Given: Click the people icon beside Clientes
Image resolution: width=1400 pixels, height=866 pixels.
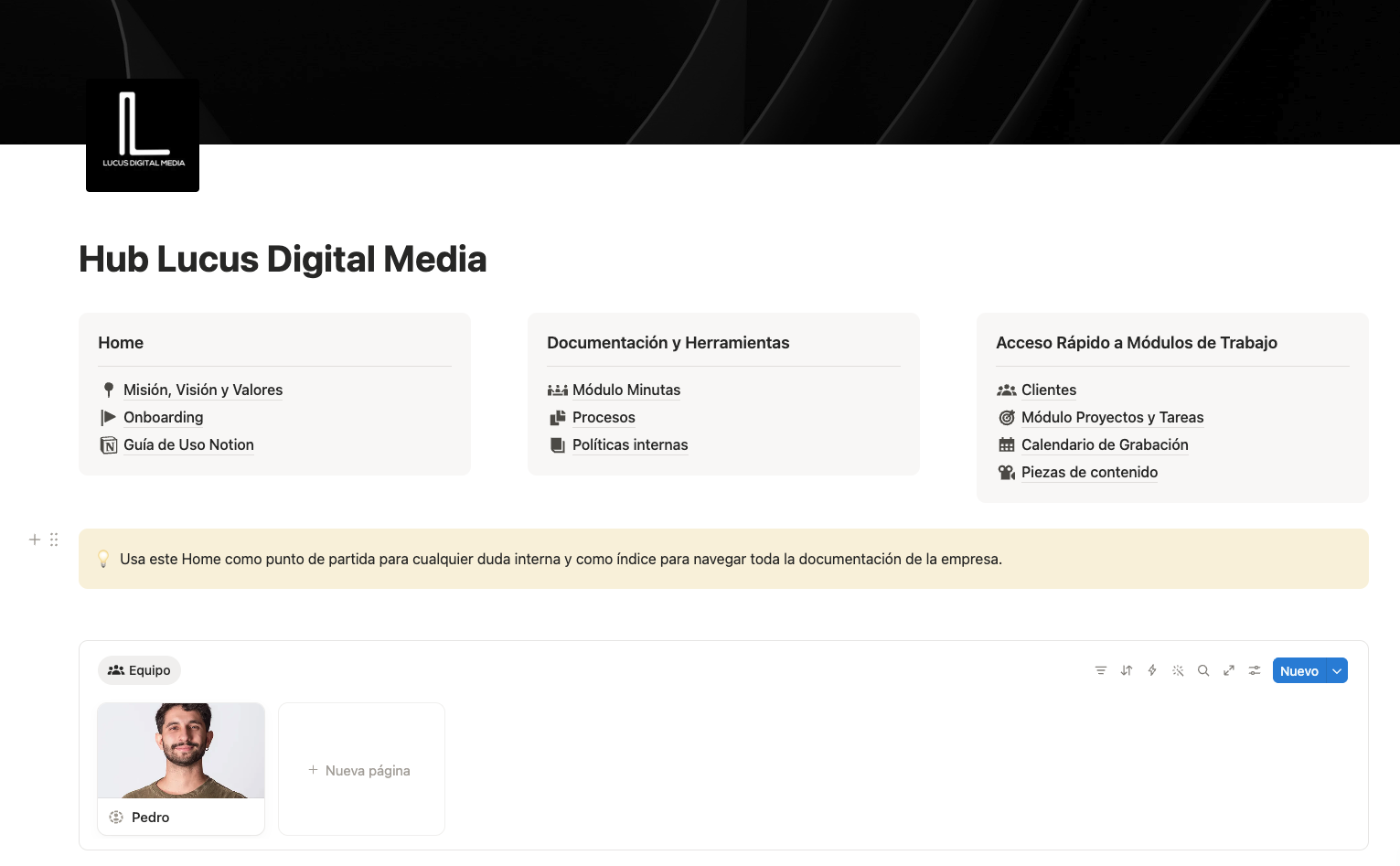Looking at the screenshot, I should 1007,390.
